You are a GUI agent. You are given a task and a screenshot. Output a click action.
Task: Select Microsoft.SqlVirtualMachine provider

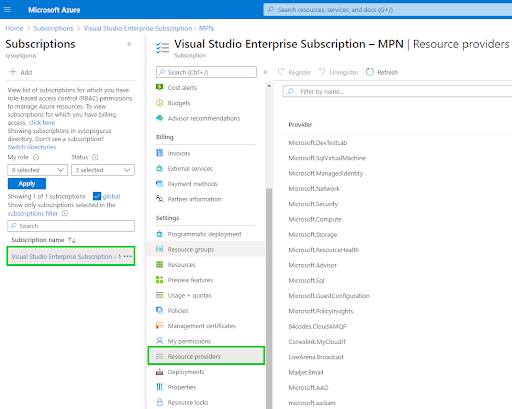(327, 158)
